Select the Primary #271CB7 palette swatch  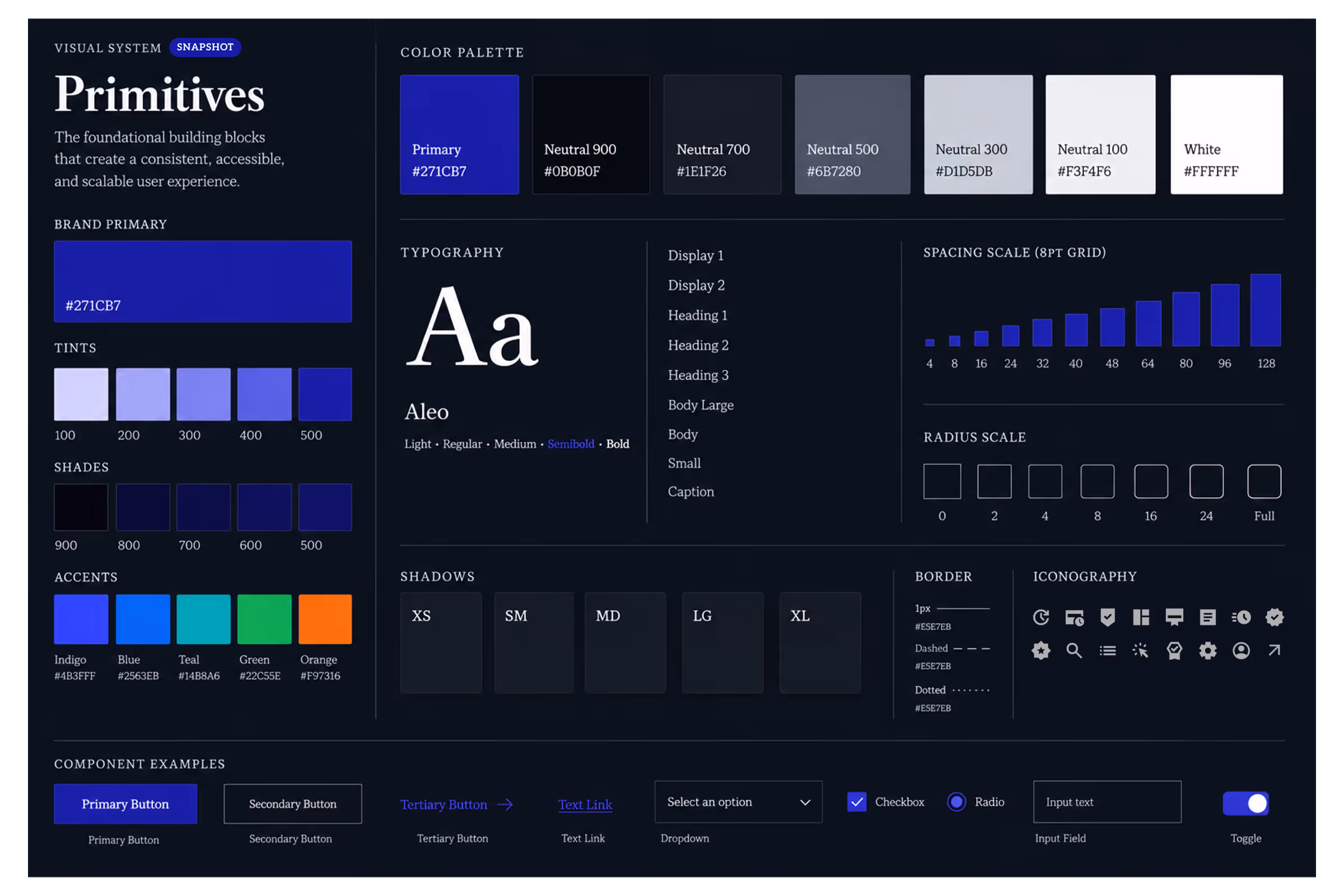point(459,135)
